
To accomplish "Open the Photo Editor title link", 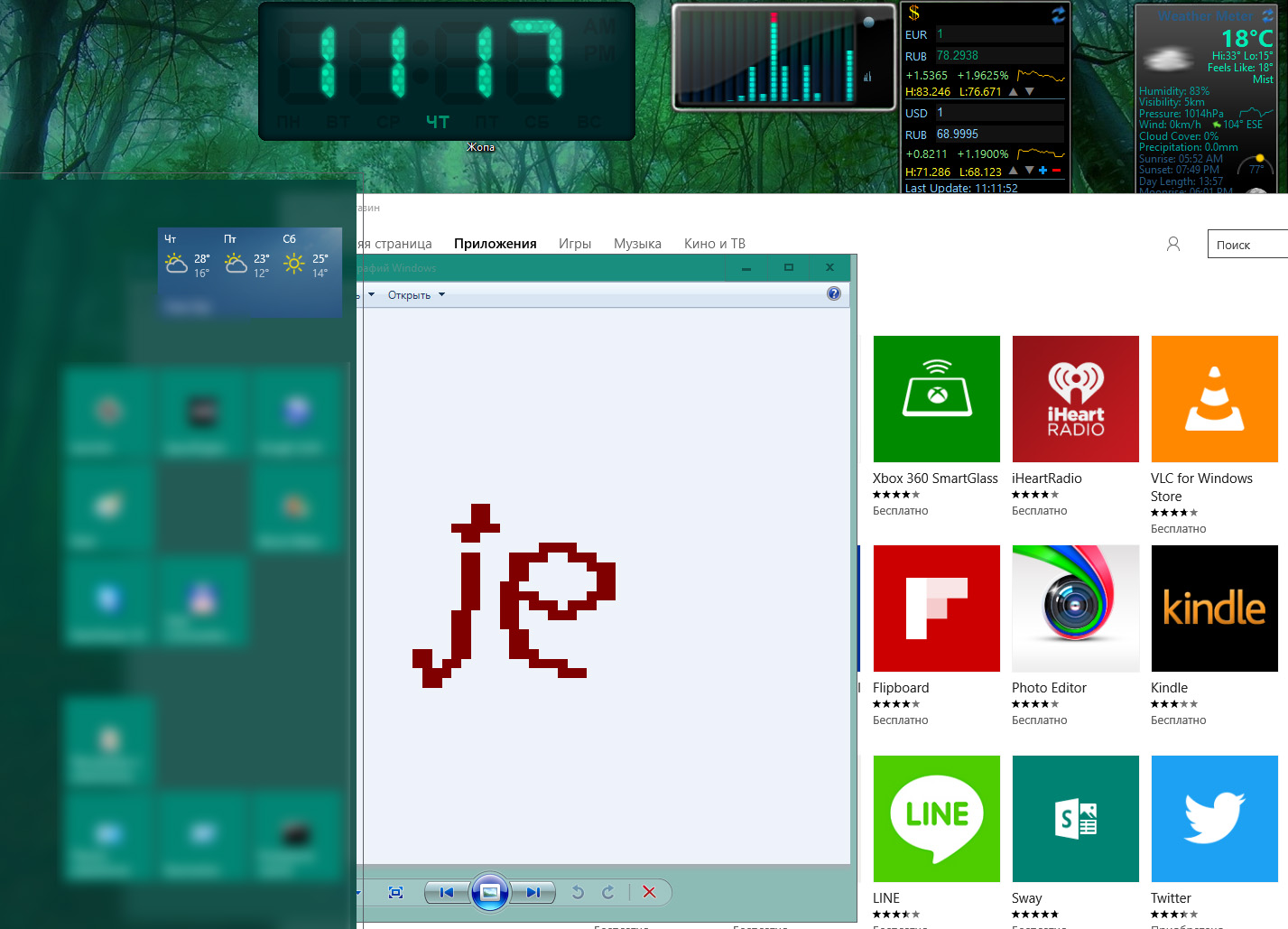I will pyautogui.click(x=1049, y=688).
